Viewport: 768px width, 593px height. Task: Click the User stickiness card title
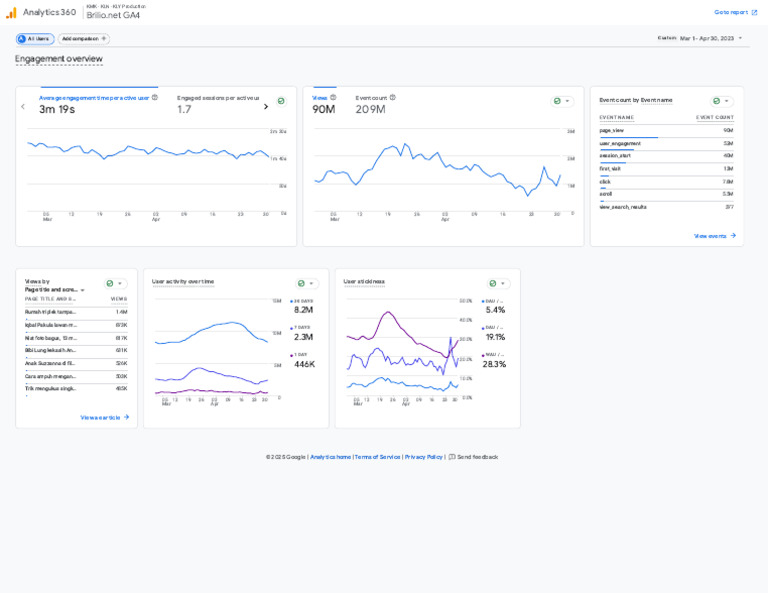pos(364,282)
